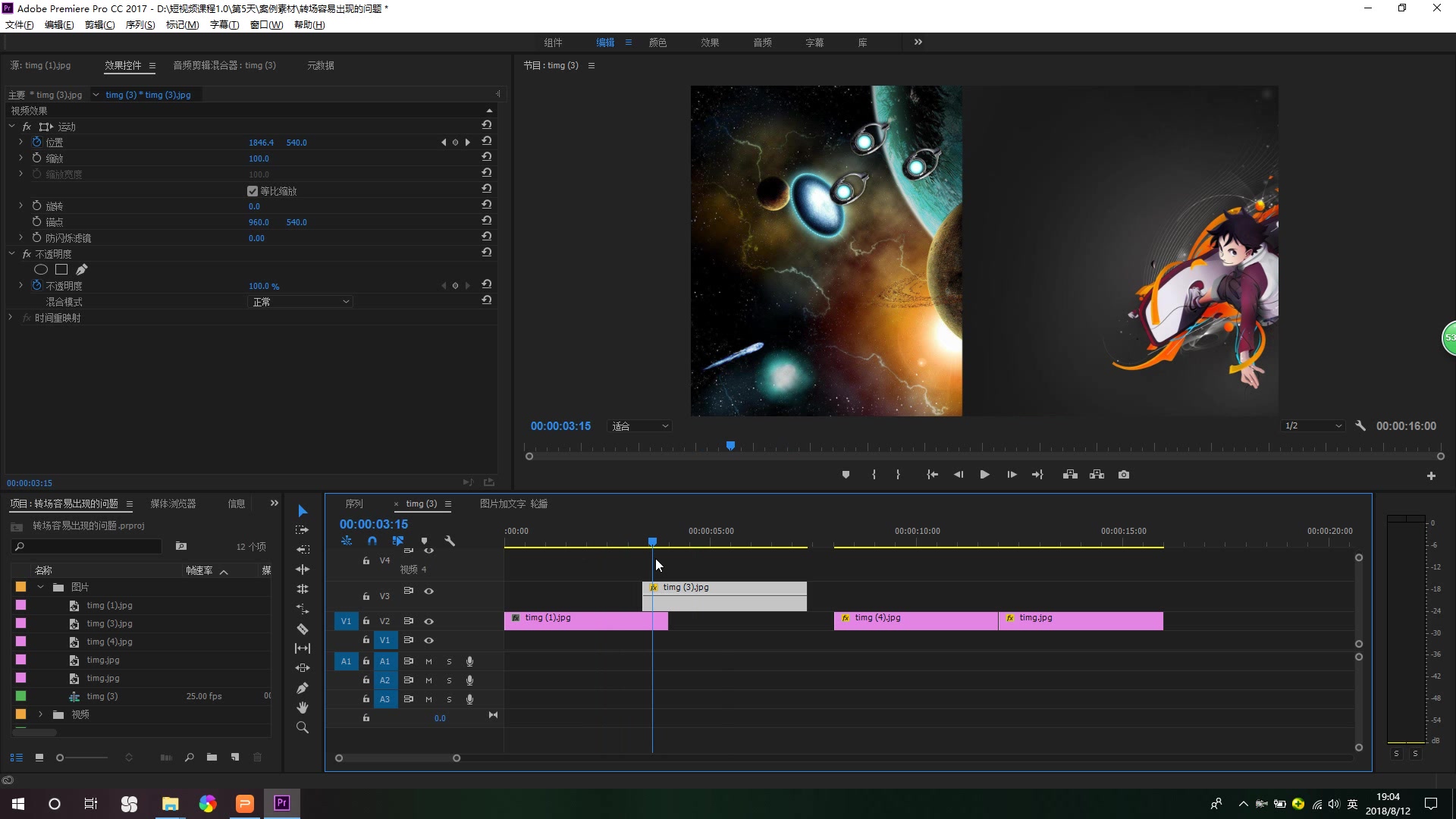Collapse the 运动 Motion effect
The image size is (1456, 819).
[11, 127]
